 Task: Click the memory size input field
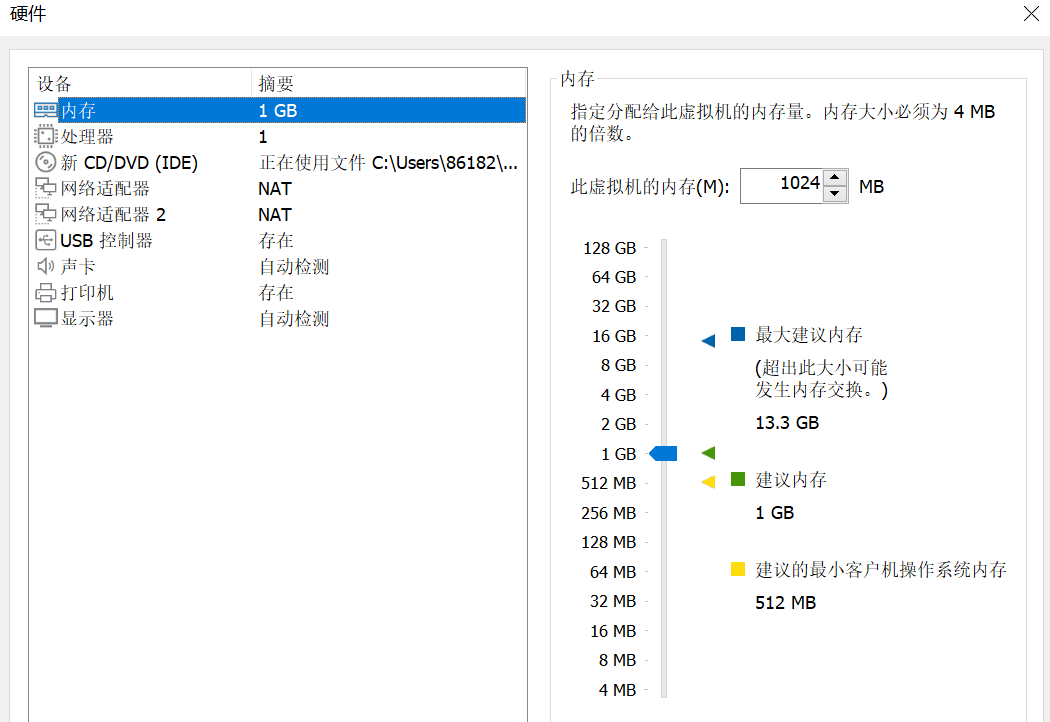(782, 186)
